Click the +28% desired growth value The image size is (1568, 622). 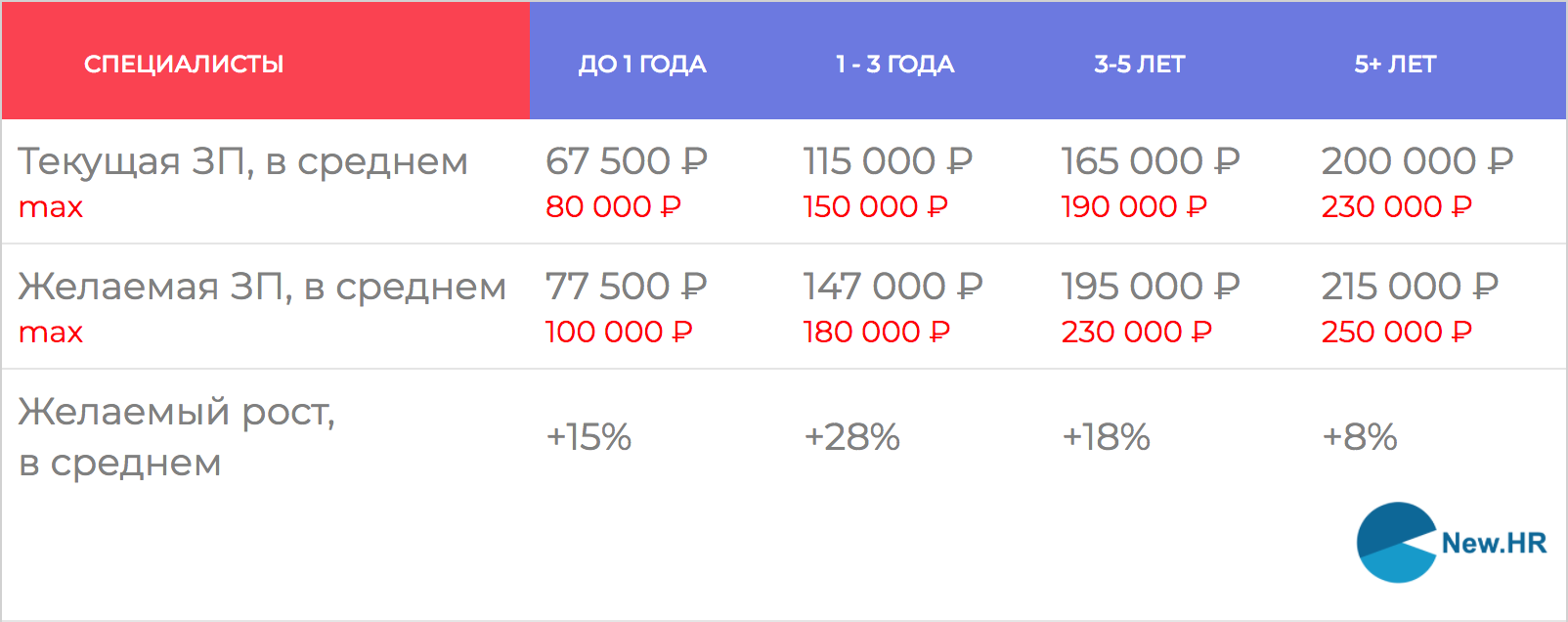(x=851, y=437)
